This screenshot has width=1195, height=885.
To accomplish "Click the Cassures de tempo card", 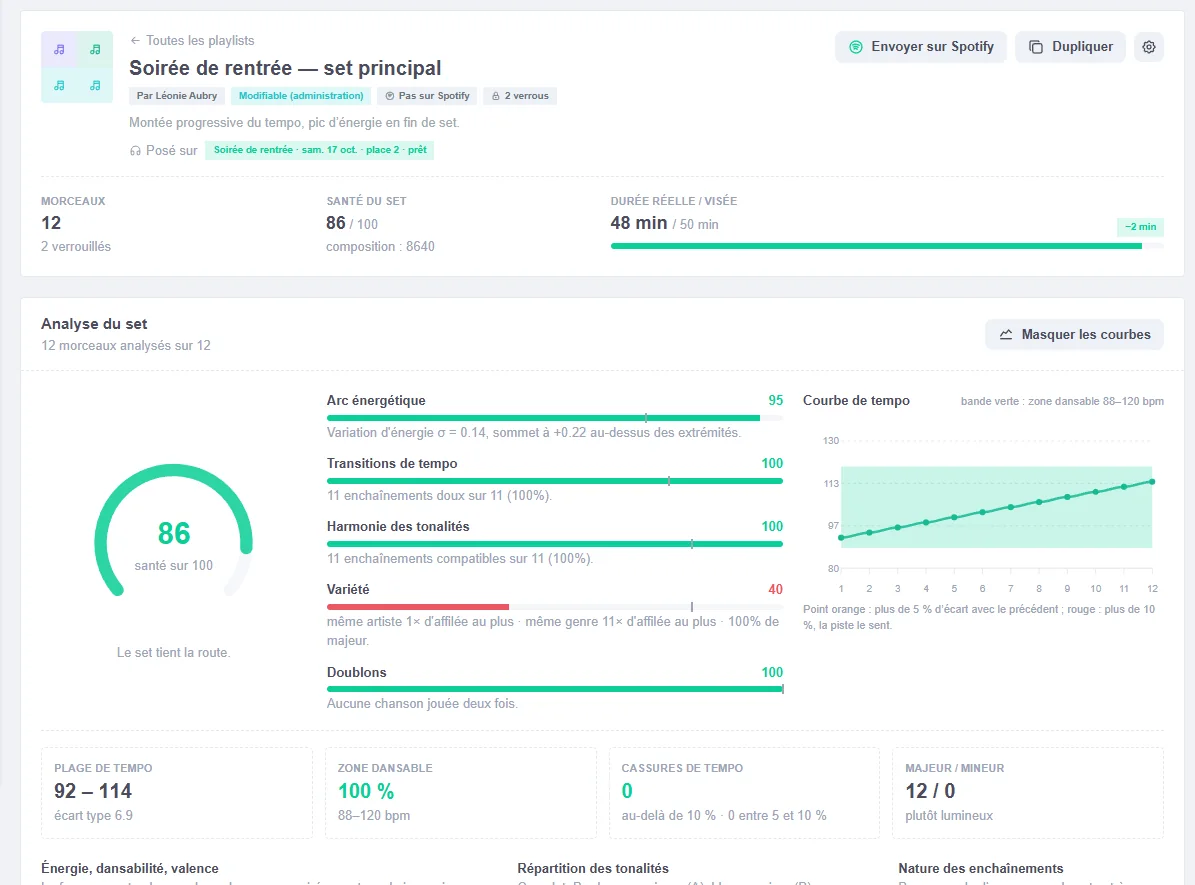I will [x=745, y=793].
